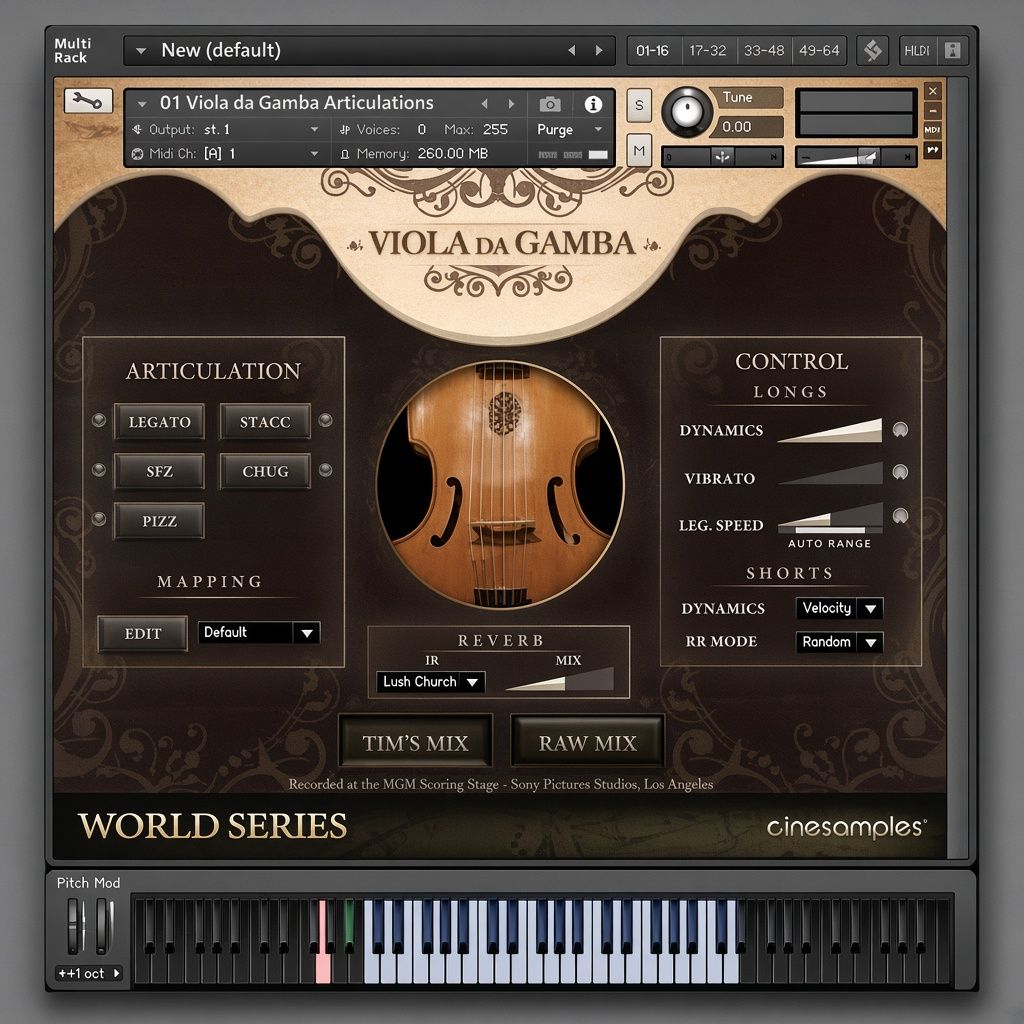Minimize all instruments with the HLDI view button

917,50
